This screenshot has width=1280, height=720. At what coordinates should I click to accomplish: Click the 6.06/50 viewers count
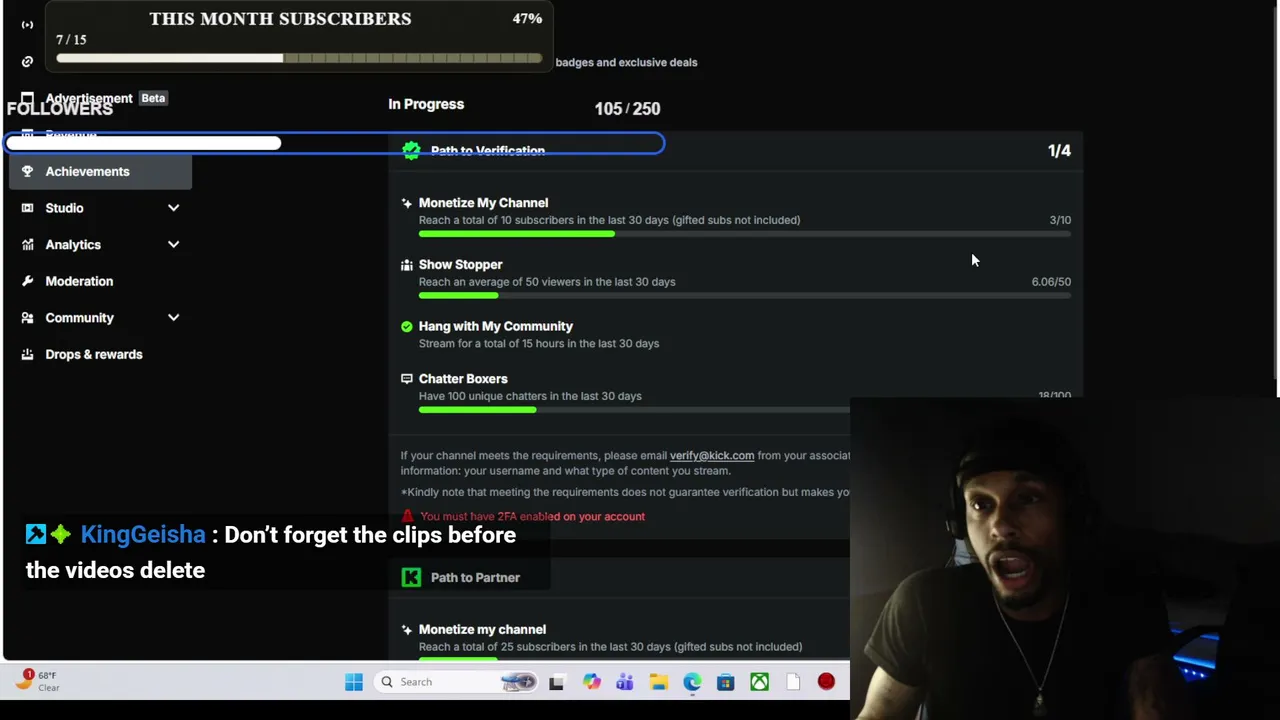1051,282
